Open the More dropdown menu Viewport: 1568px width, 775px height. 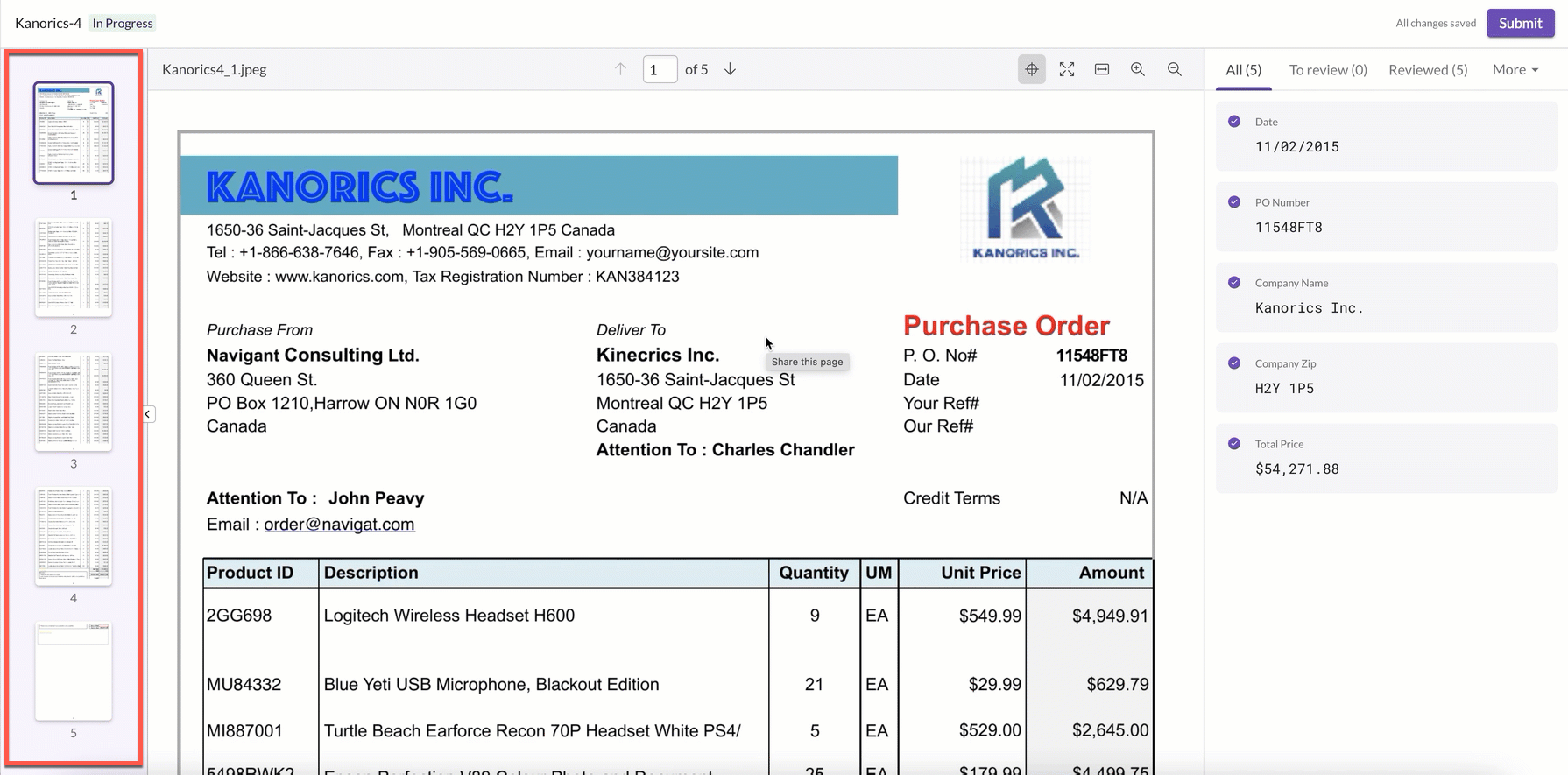[1515, 70]
